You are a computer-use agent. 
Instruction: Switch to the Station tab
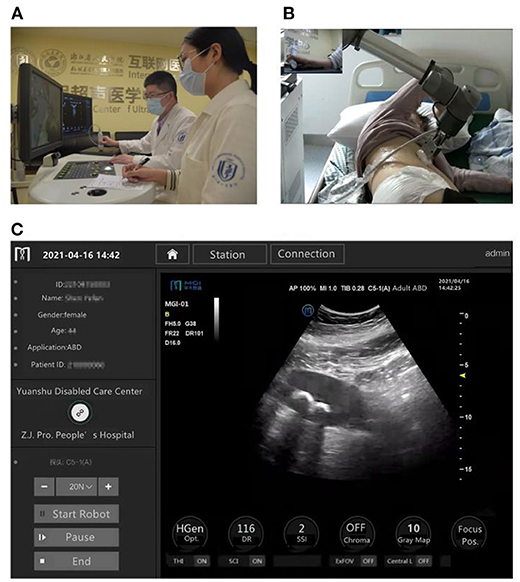[x=227, y=254]
